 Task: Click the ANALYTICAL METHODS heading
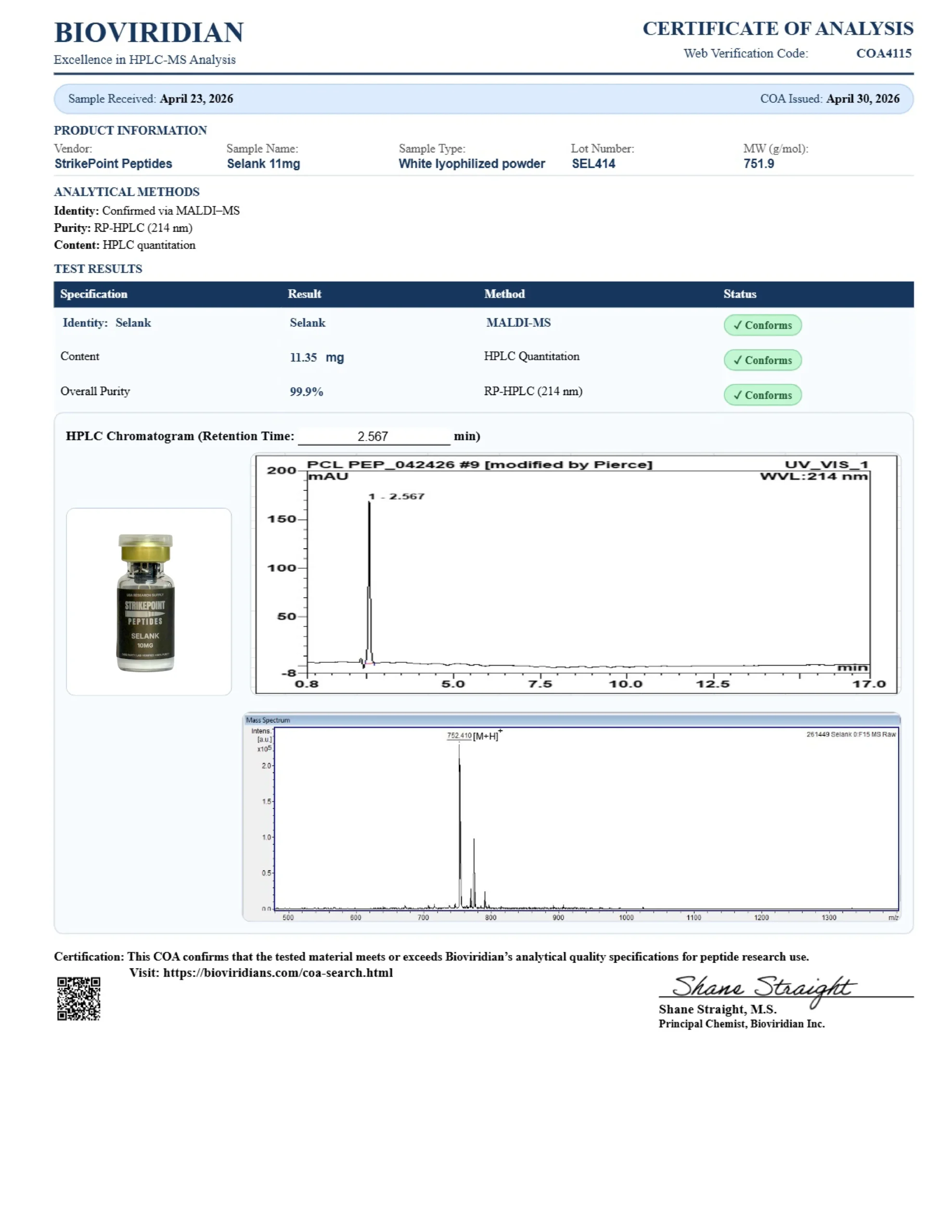[x=127, y=192]
